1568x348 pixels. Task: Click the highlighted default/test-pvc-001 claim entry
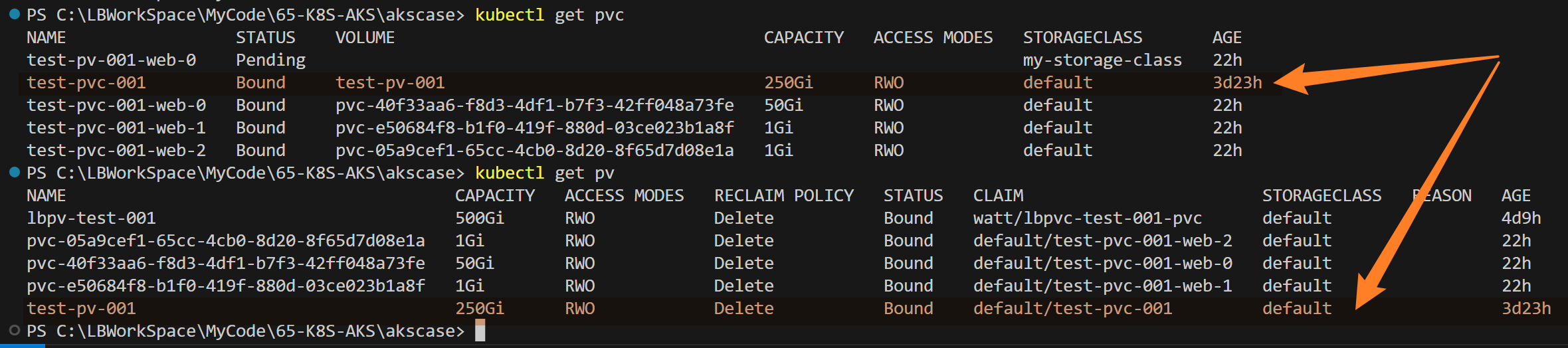pyautogui.click(x=1072, y=308)
